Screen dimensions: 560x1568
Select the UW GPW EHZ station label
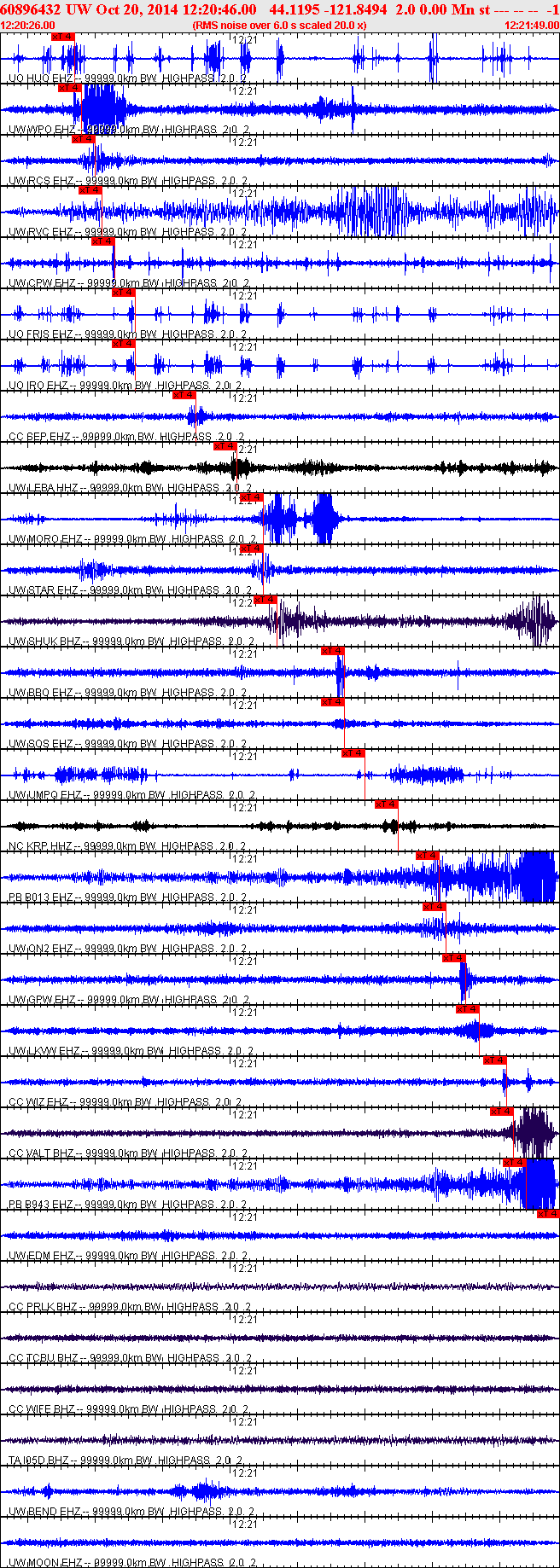(42, 1000)
